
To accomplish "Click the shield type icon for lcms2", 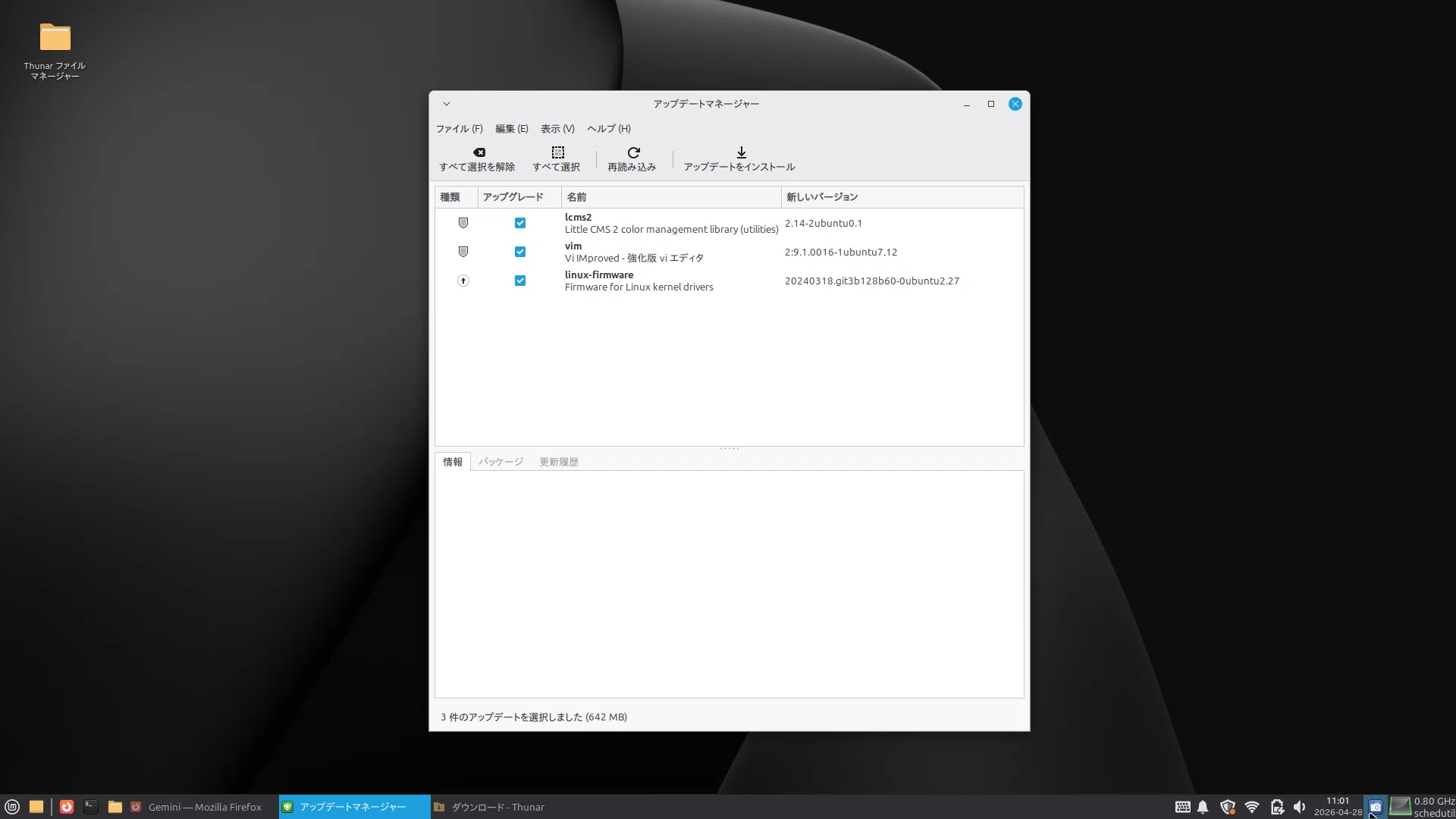I will pyautogui.click(x=463, y=223).
